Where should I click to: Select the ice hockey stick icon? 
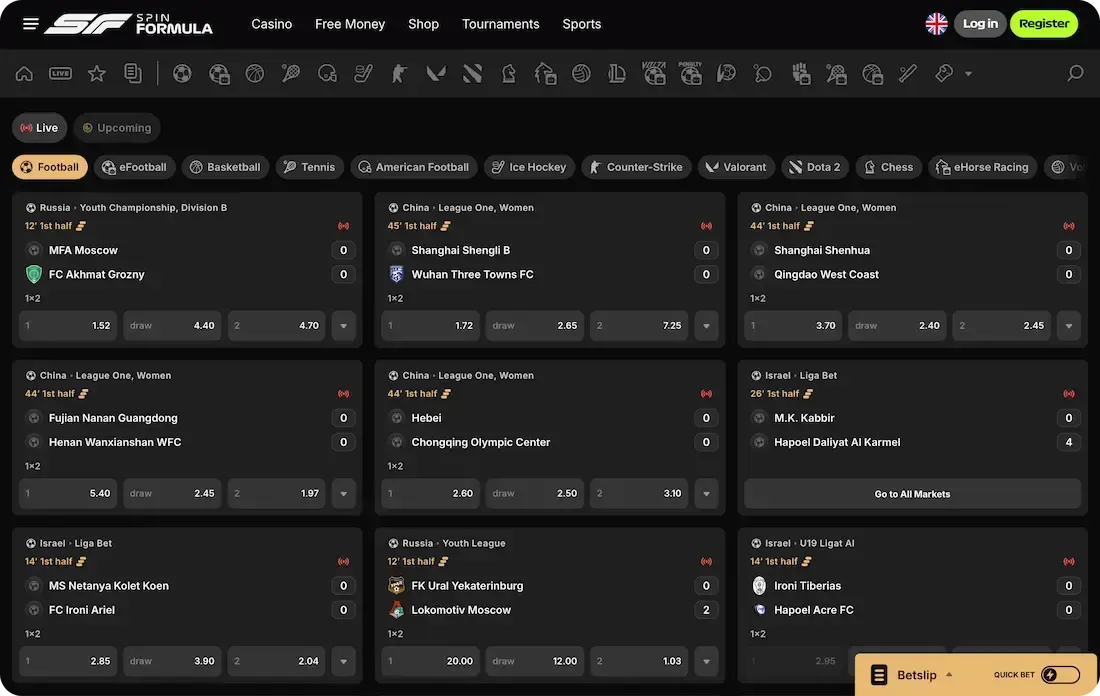coord(363,73)
